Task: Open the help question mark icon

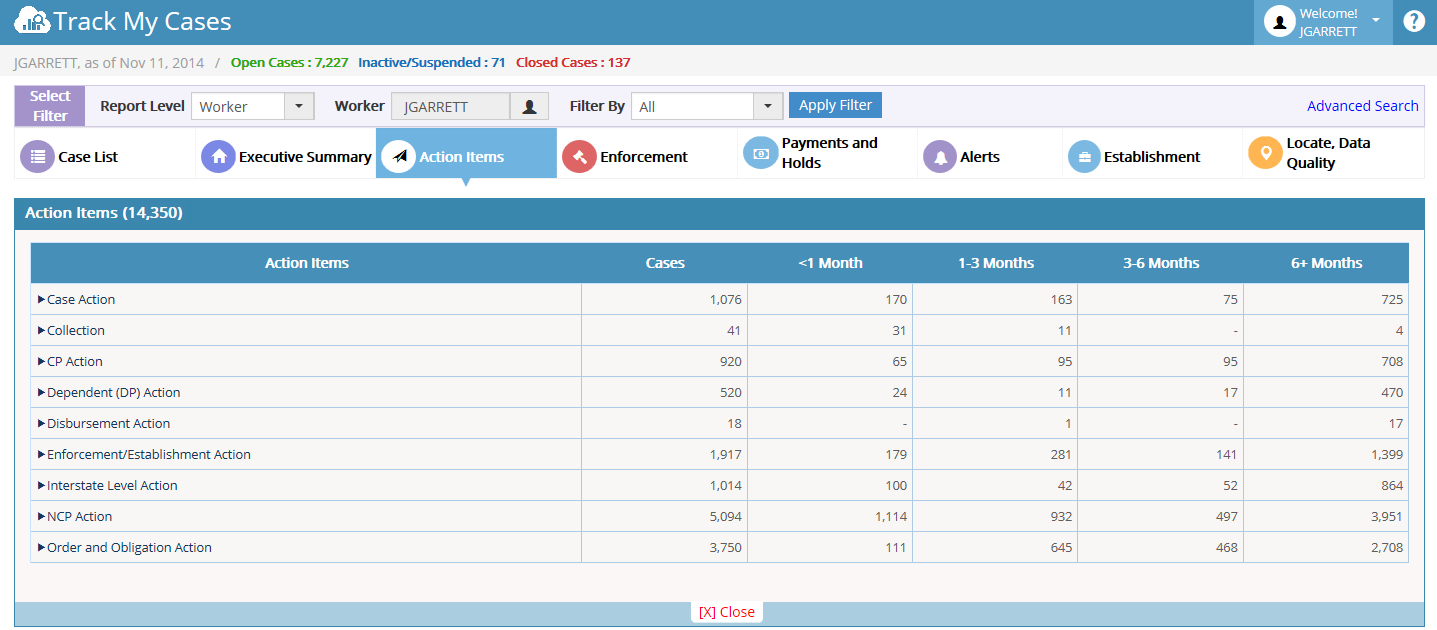Action: (1414, 21)
